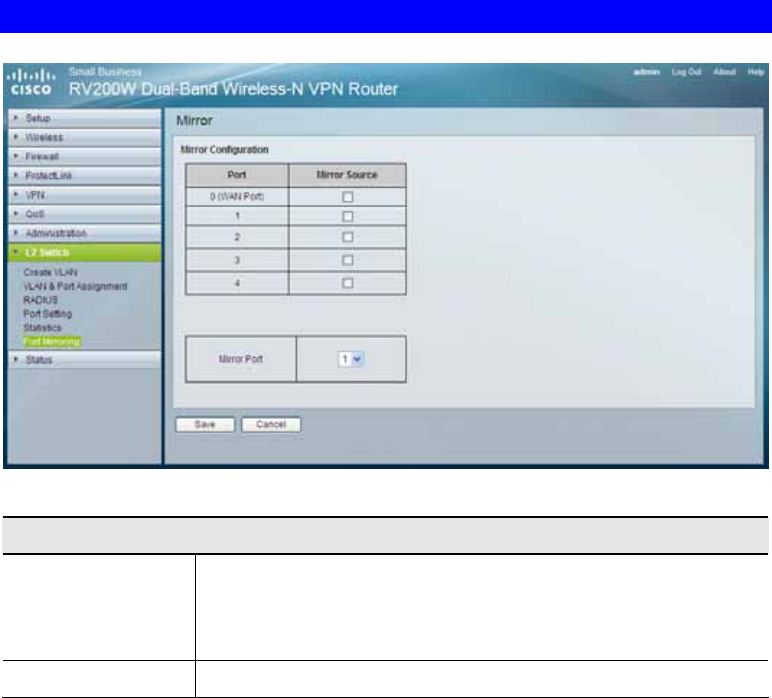Expand the Status menu
This screenshot has height=698, width=772.
(x=85, y=360)
